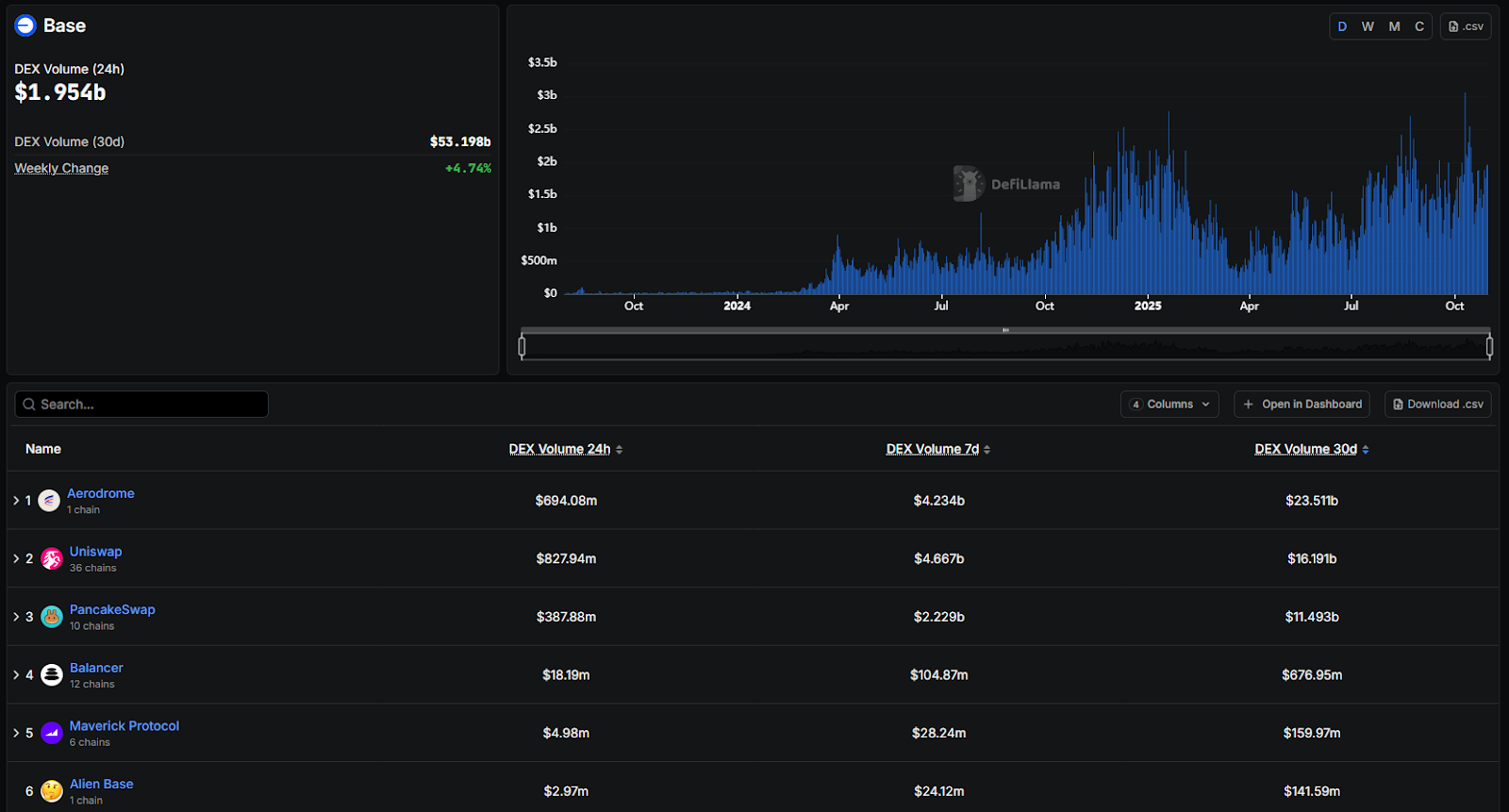Click the Uniswap unicorn logo icon
This screenshot has width=1509, height=812.
point(52,559)
